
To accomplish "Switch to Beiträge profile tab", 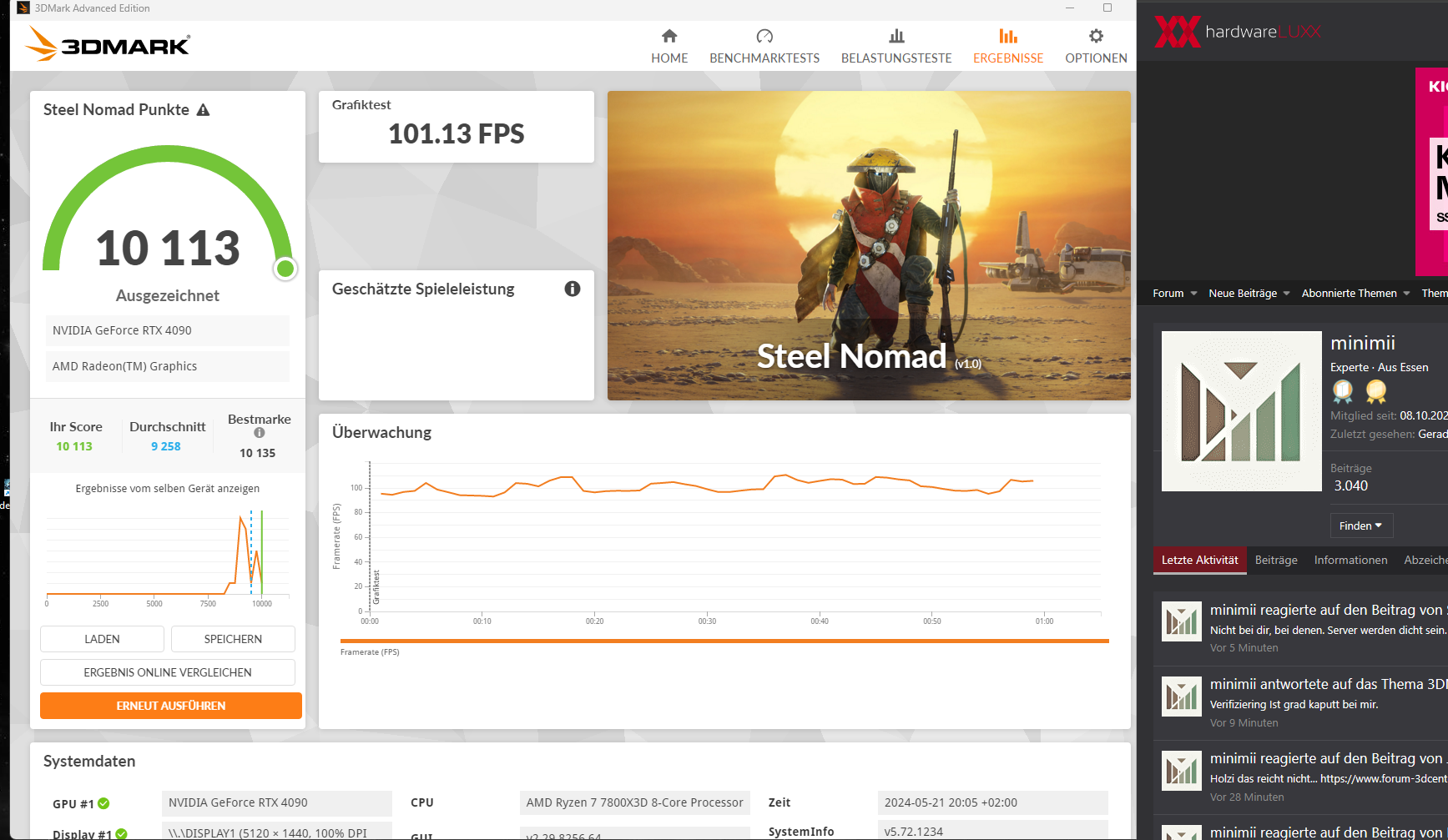I will [x=1276, y=560].
